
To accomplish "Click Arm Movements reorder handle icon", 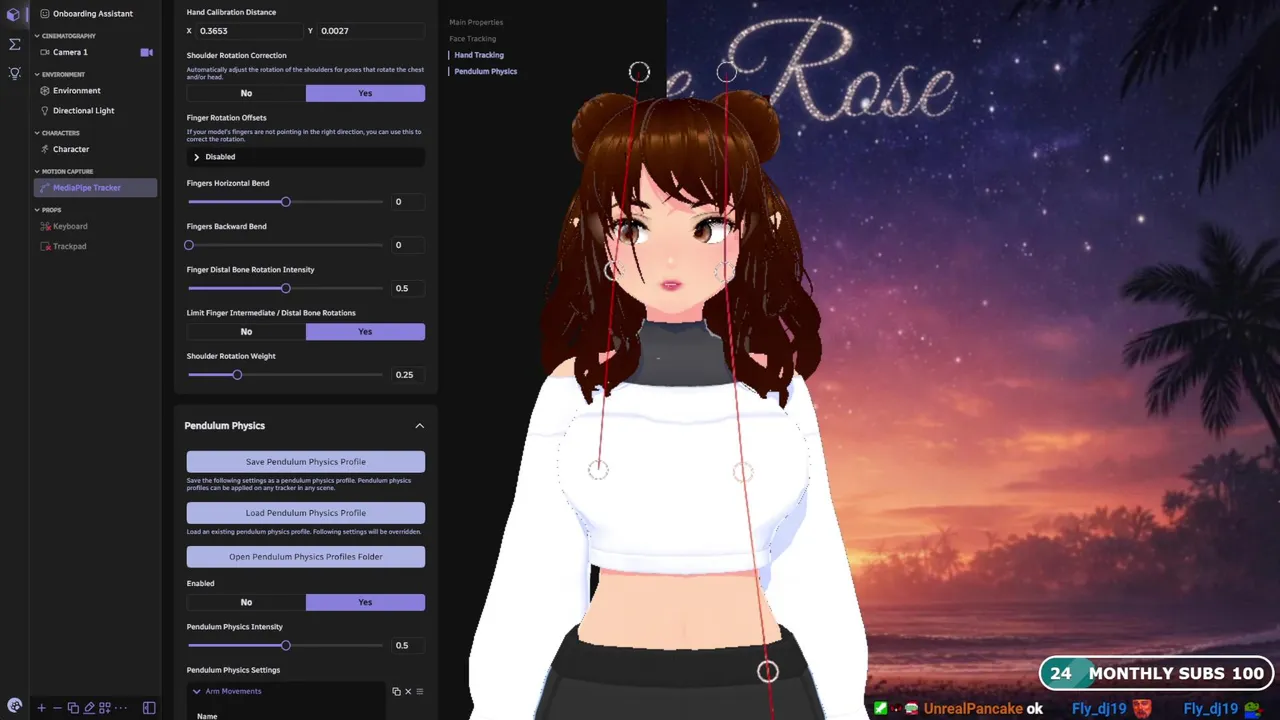I will coord(420,691).
